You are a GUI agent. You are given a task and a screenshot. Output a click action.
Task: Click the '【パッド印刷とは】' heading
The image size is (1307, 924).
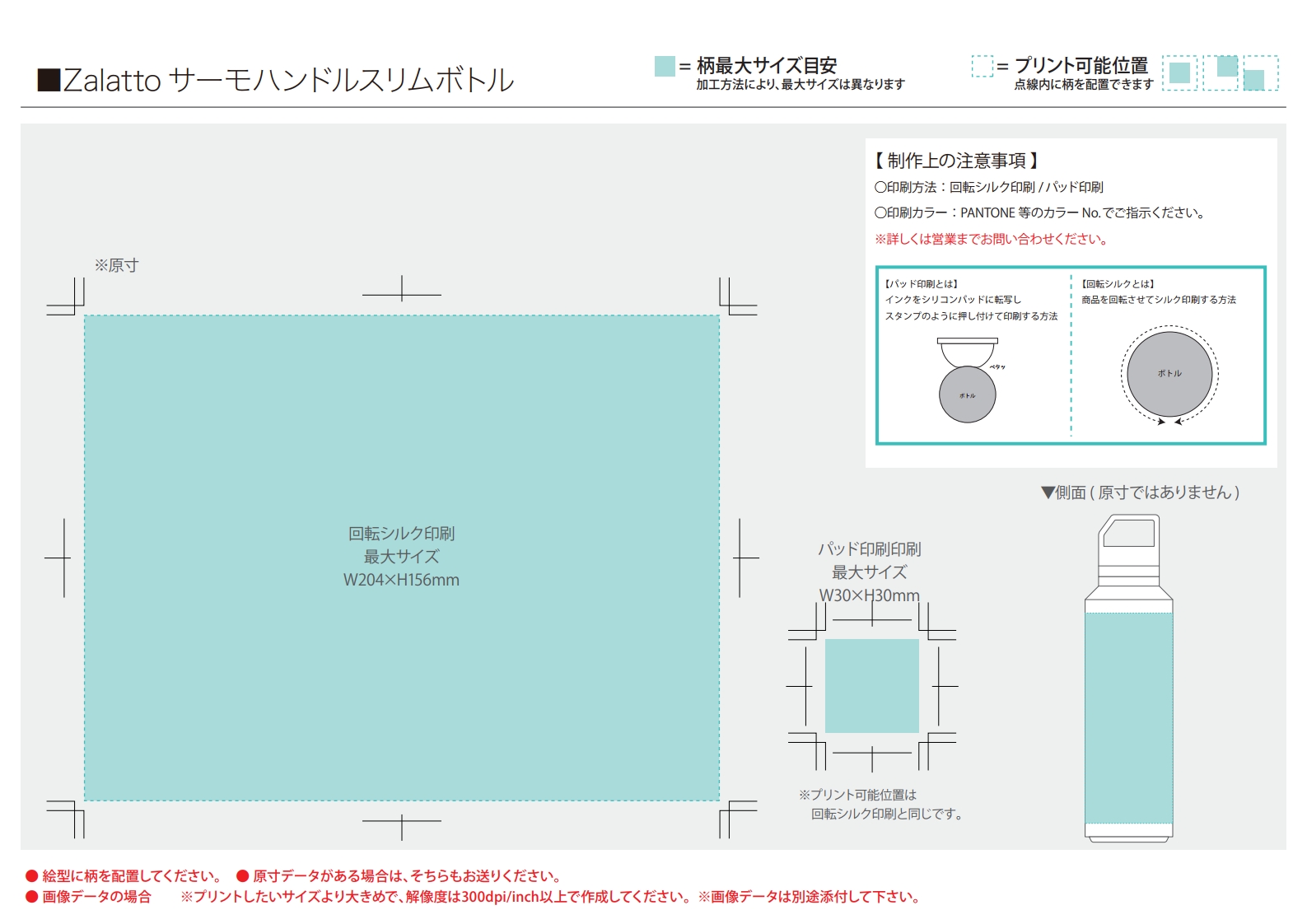[x=922, y=283]
